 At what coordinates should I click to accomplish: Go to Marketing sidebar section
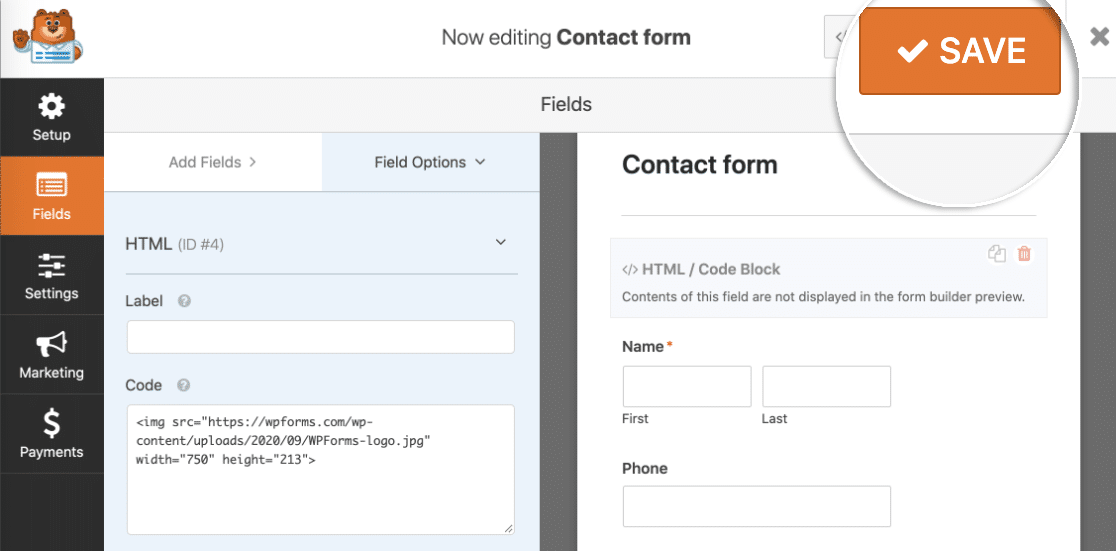tap(51, 355)
